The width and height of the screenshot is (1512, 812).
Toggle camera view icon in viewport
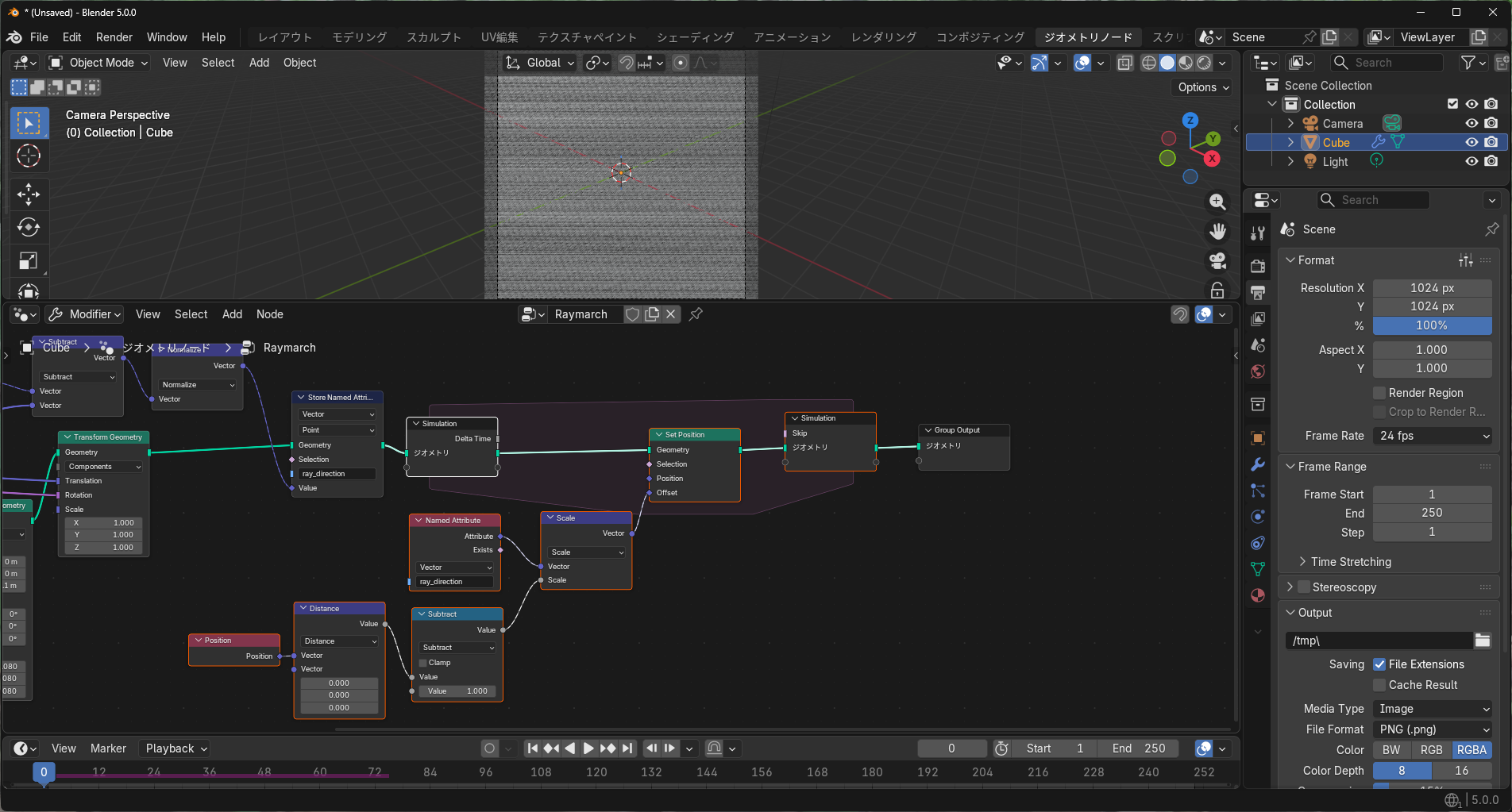click(x=1217, y=261)
